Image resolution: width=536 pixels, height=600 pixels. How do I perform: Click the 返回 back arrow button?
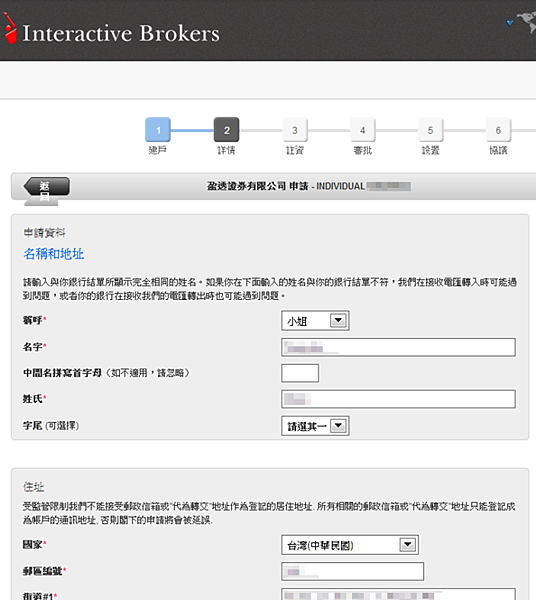pos(47,188)
